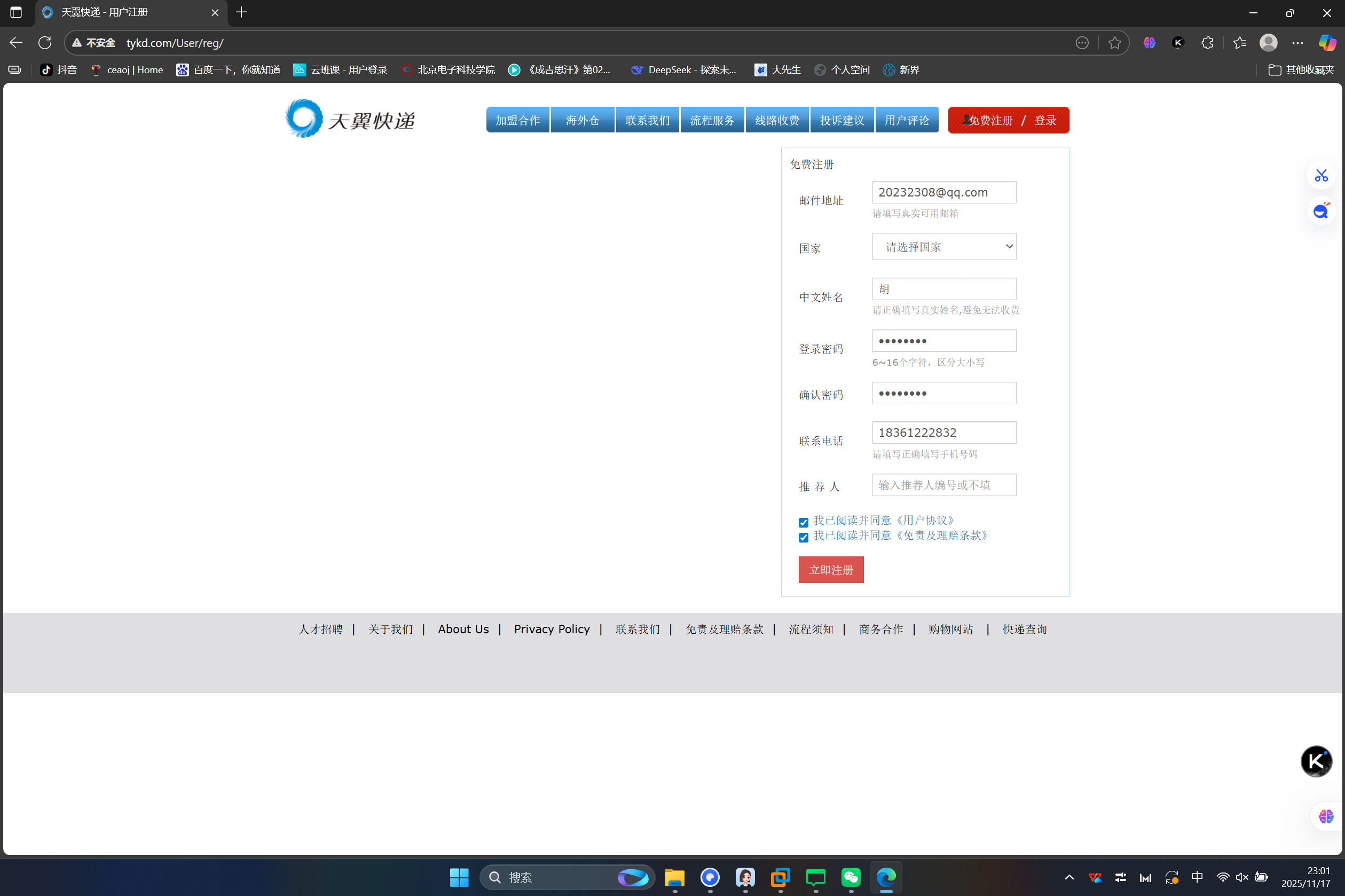The width and height of the screenshot is (1345, 896).
Task: Open the Copilot icon in browser toolbar
Action: 1327,43
